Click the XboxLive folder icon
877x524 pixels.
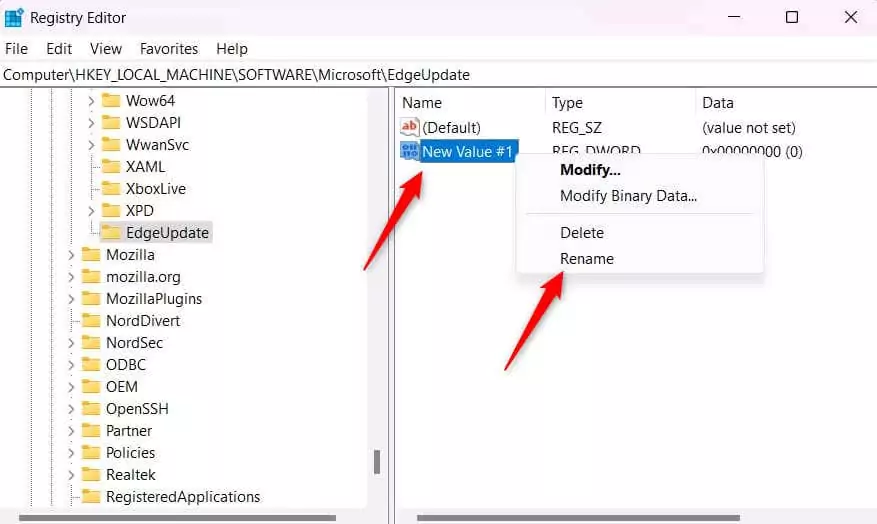[x=110, y=189]
